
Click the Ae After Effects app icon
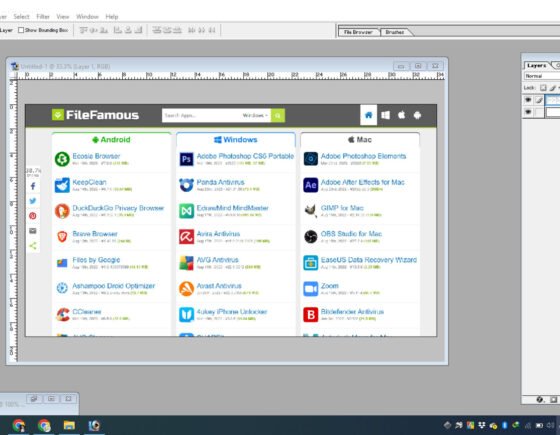310,185
